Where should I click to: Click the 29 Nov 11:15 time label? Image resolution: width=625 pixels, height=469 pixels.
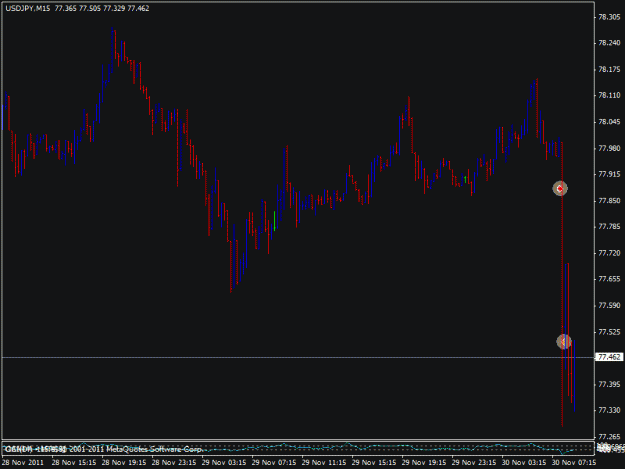[324, 463]
